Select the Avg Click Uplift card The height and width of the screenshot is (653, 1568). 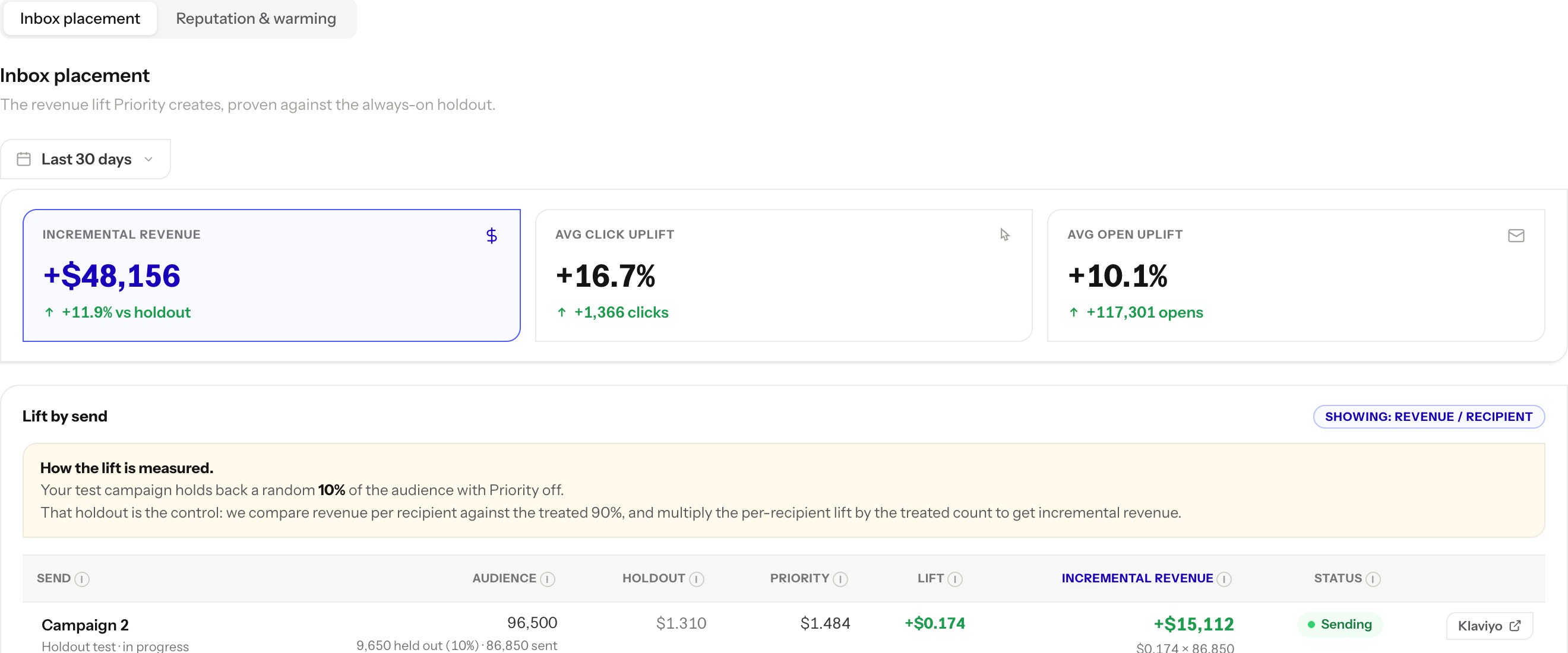tap(783, 275)
